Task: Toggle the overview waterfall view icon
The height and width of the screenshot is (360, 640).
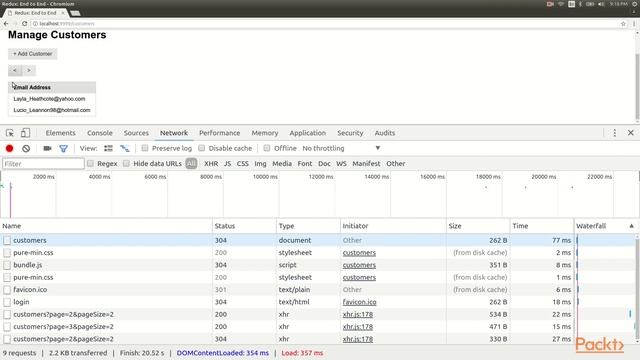Action: [124, 149]
